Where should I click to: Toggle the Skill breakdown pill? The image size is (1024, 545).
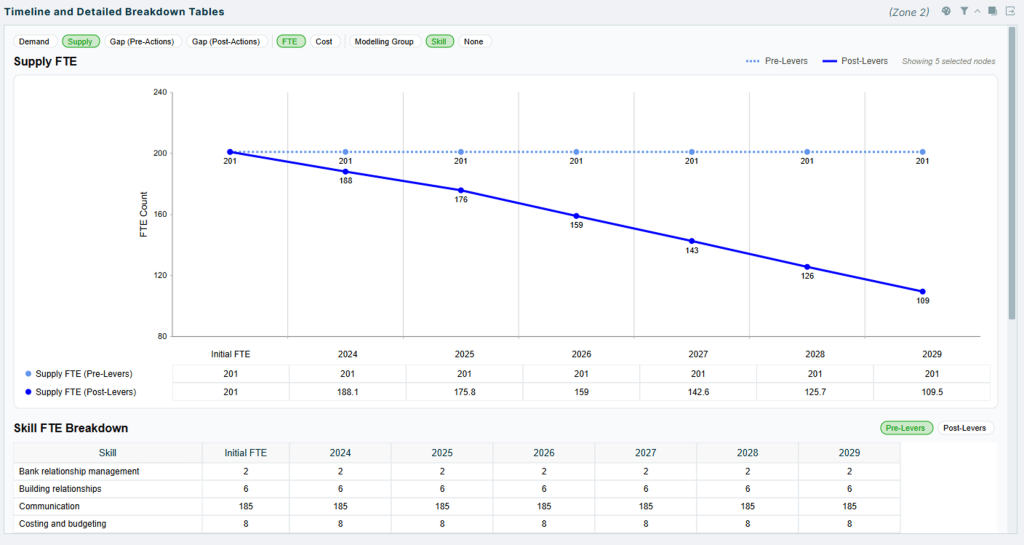(x=440, y=42)
